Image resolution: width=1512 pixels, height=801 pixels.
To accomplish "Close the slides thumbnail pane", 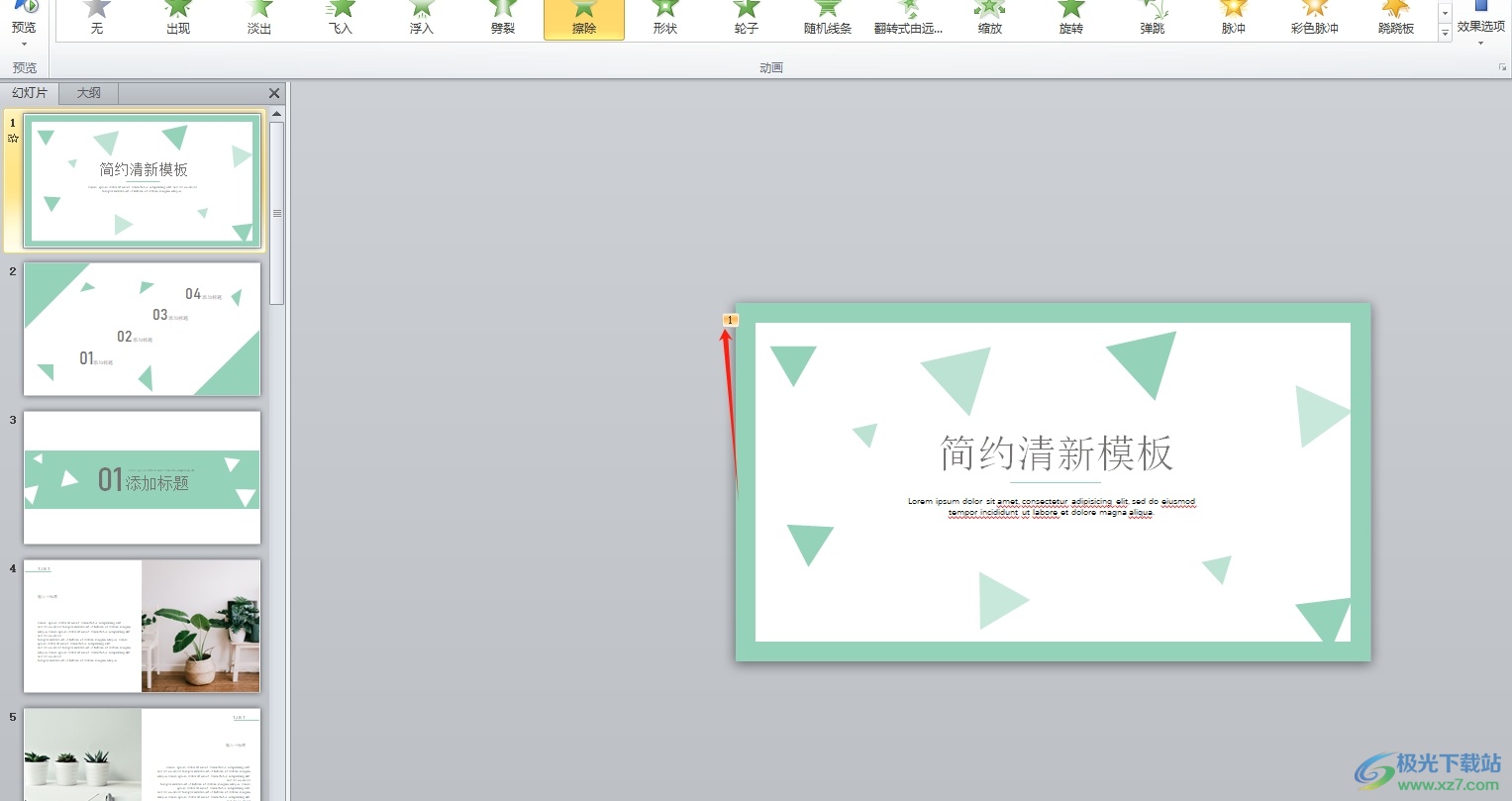I will 274,93.
